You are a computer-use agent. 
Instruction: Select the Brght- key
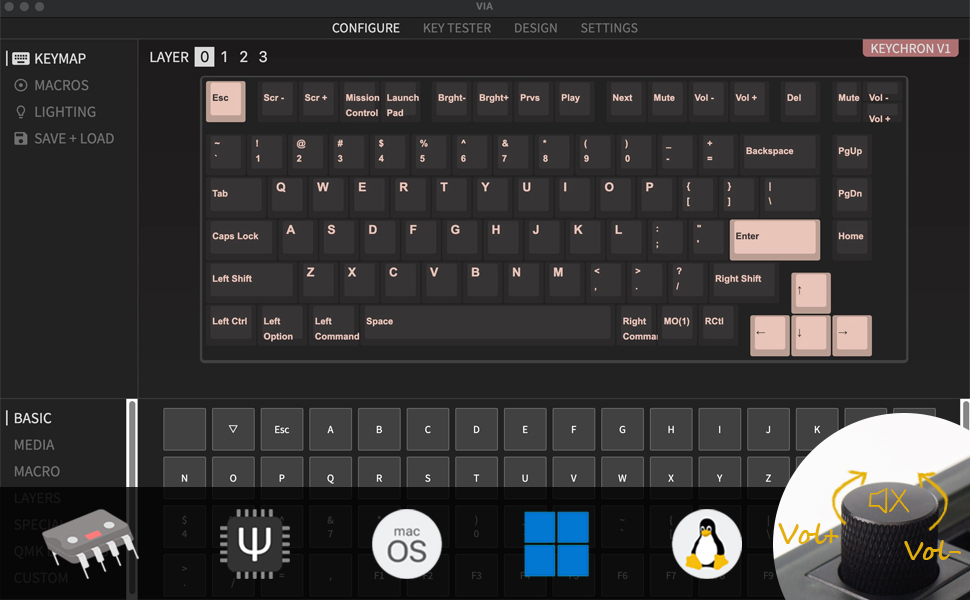[x=453, y=99]
